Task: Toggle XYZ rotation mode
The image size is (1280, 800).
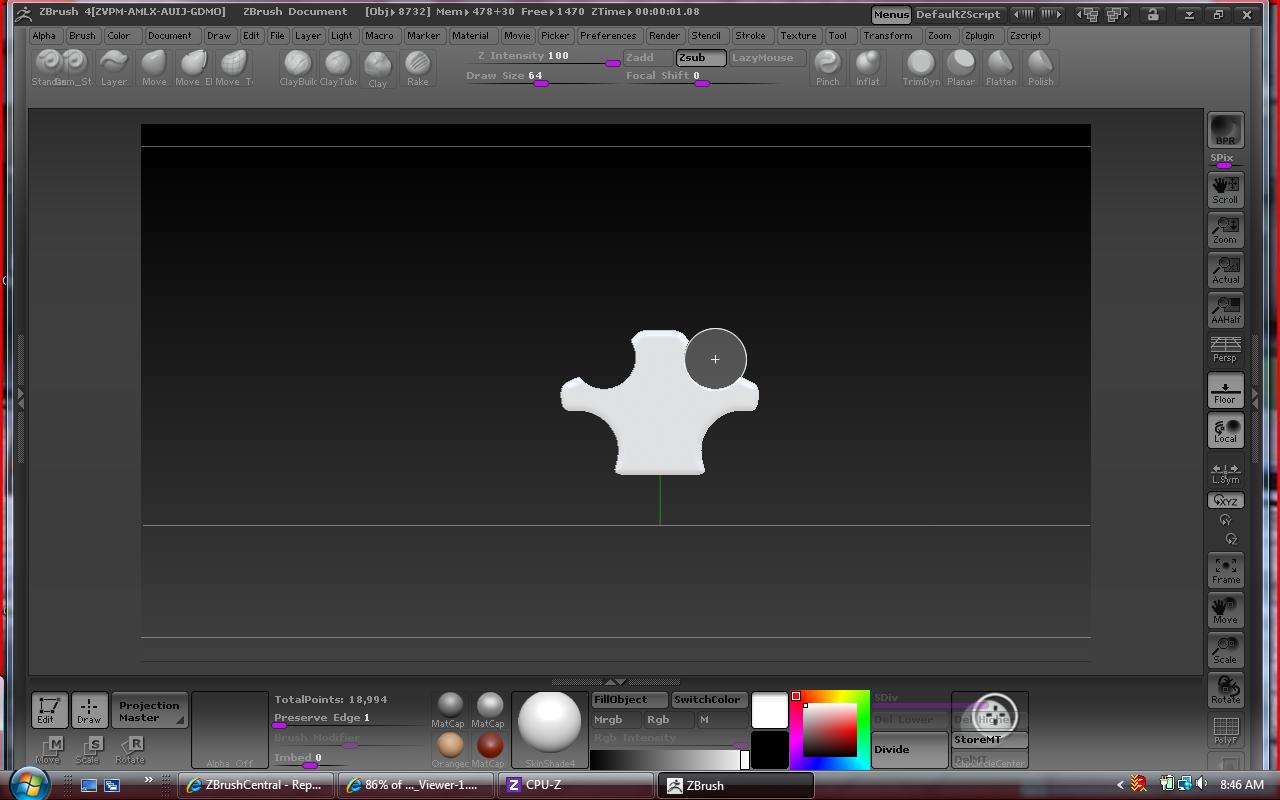Action: click(x=1226, y=500)
